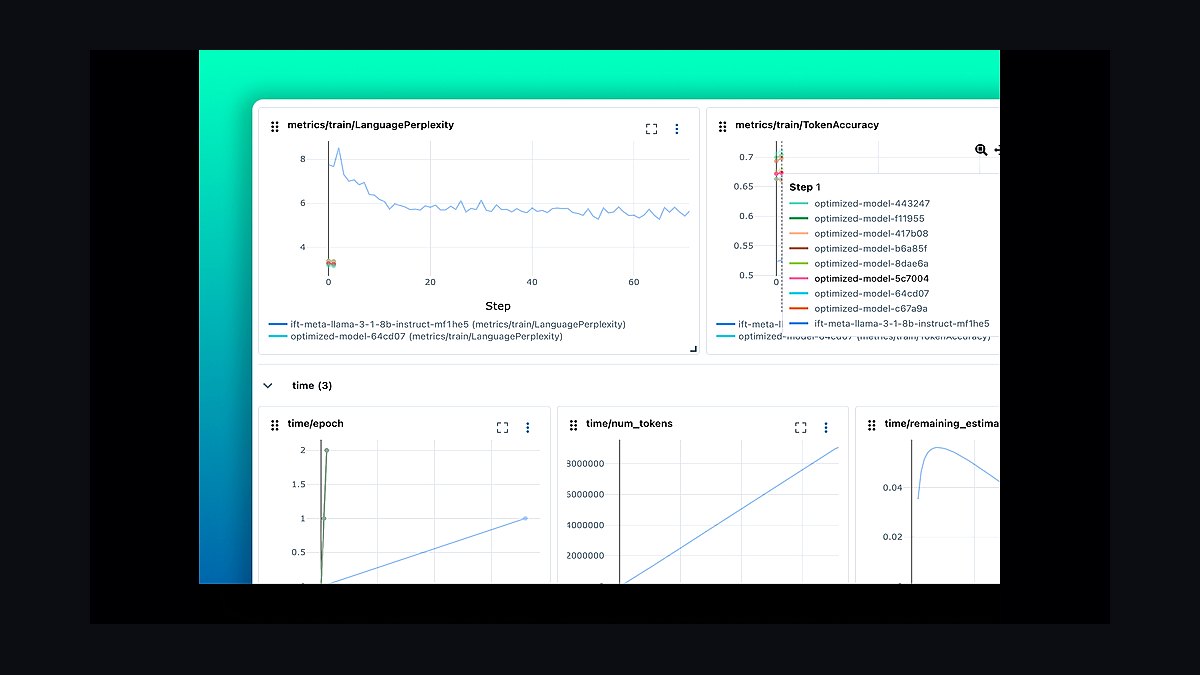Image resolution: width=1200 pixels, height=675 pixels.
Task: Click optimized-model-64cd07 in Step 1 tooltip
Action: pyautogui.click(x=860, y=294)
